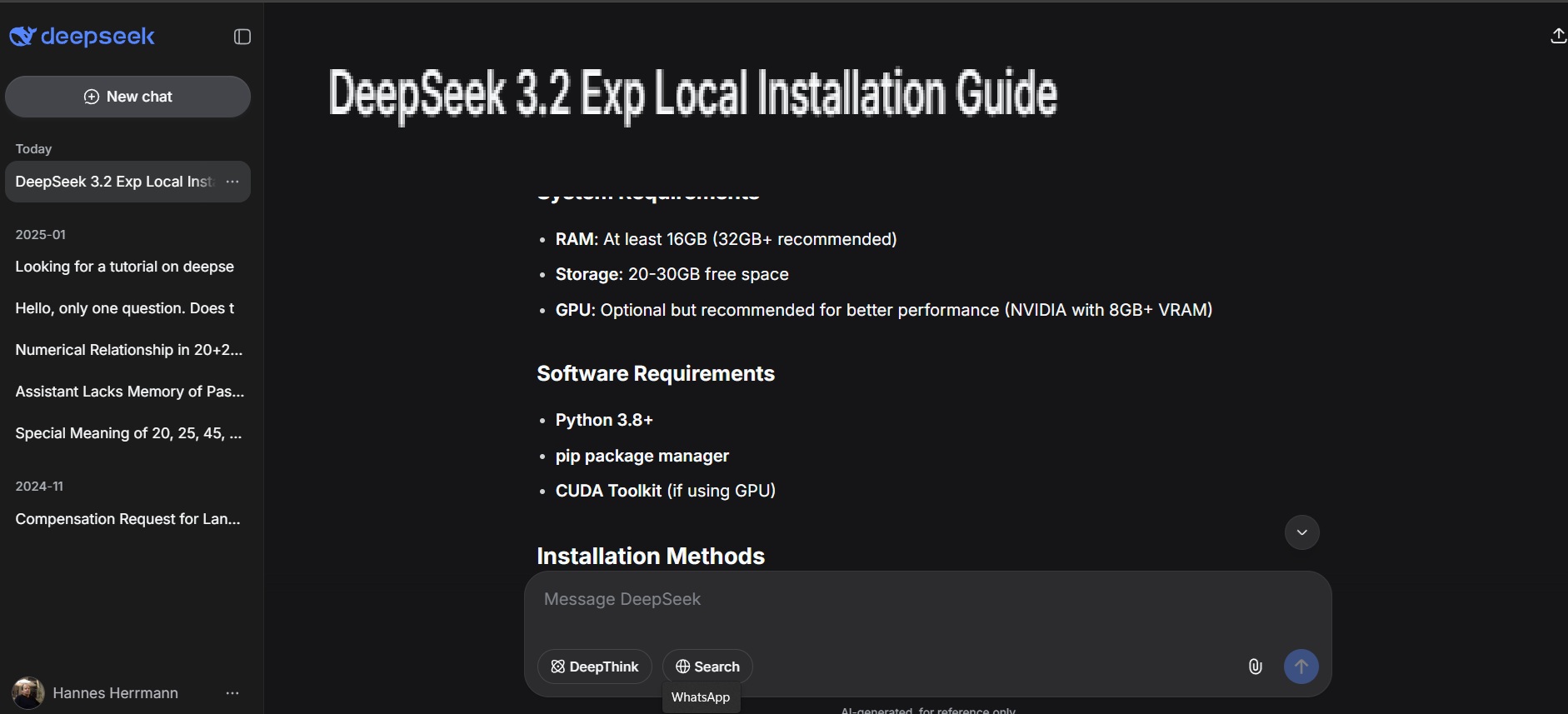Open the account menu dots beside Hannes Herrmann
This screenshot has height=714, width=1568.
tap(232, 693)
